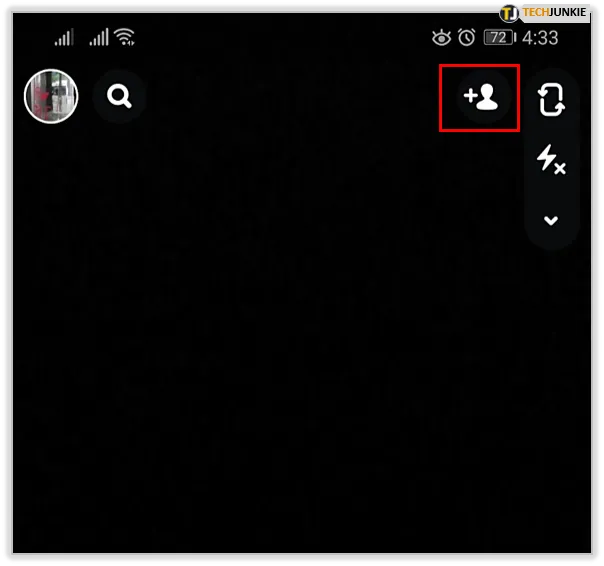Click the alarm clock status icon
The height and width of the screenshot is (566, 604).
pos(466,37)
